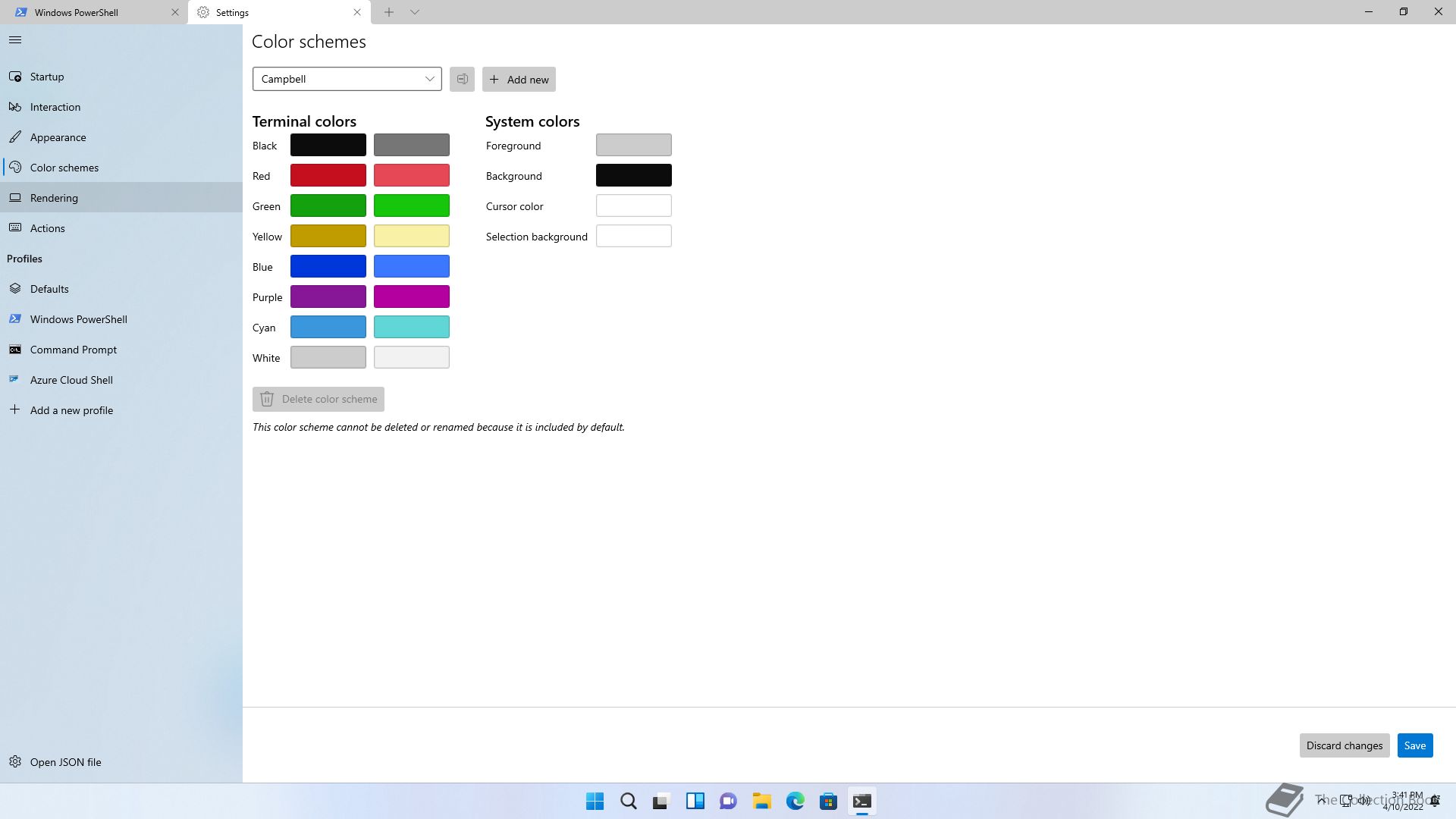
Task: Open Azure Cloud Shell profile settings
Action: point(121,380)
